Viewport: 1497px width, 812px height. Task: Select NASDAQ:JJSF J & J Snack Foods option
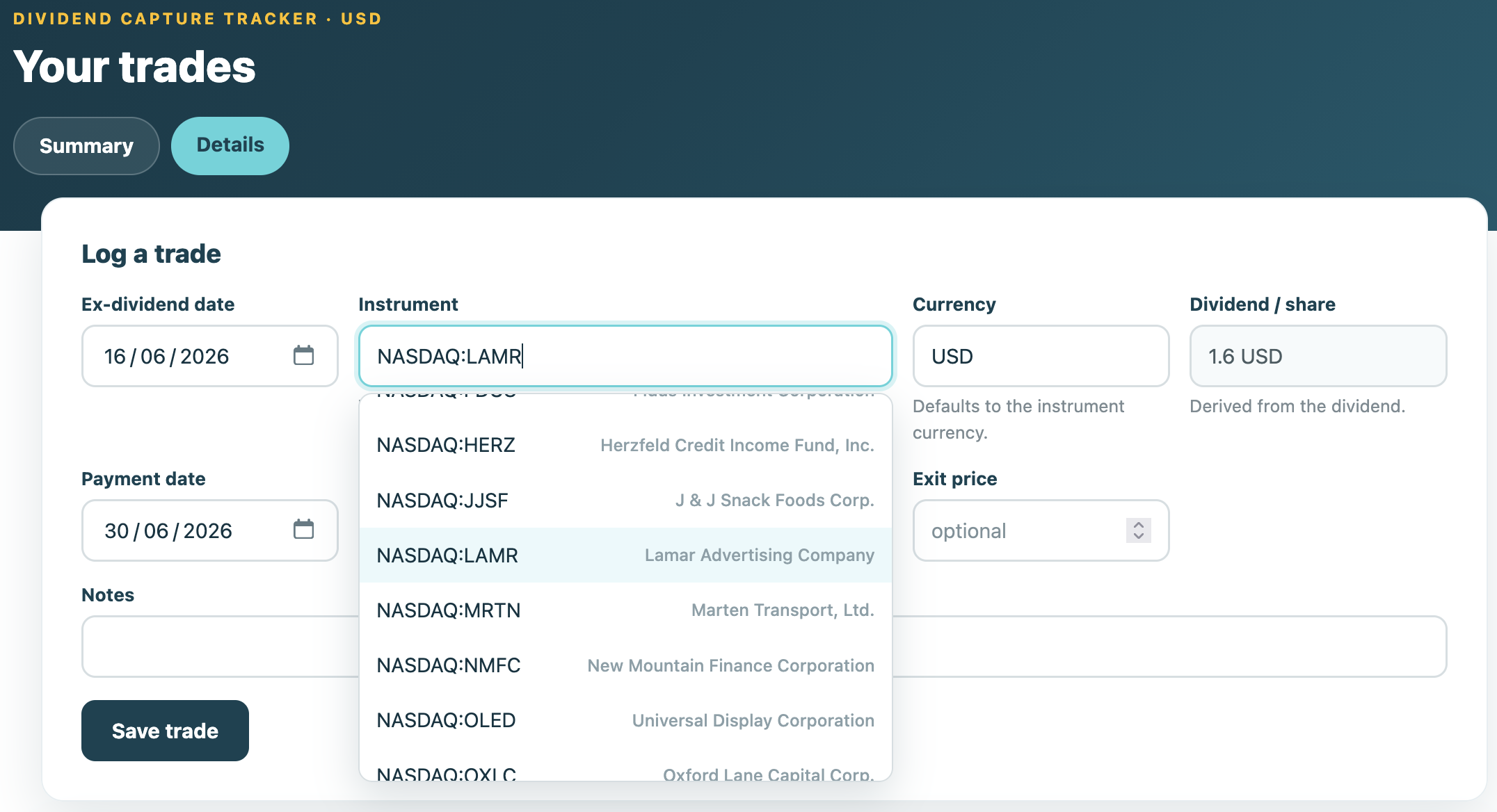(x=625, y=500)
